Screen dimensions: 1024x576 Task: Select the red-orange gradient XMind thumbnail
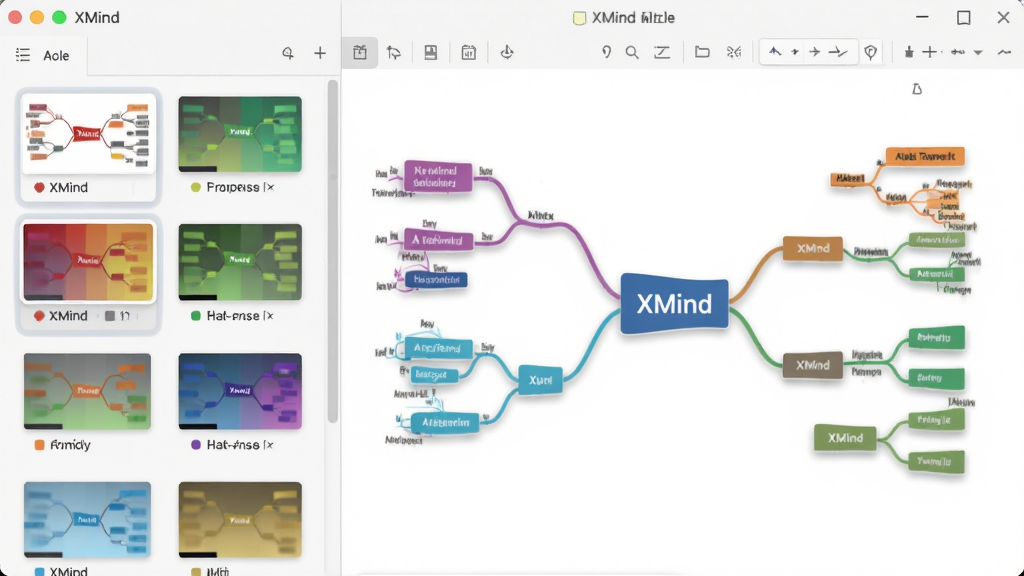pyautogui.click(x=88, y=262)
